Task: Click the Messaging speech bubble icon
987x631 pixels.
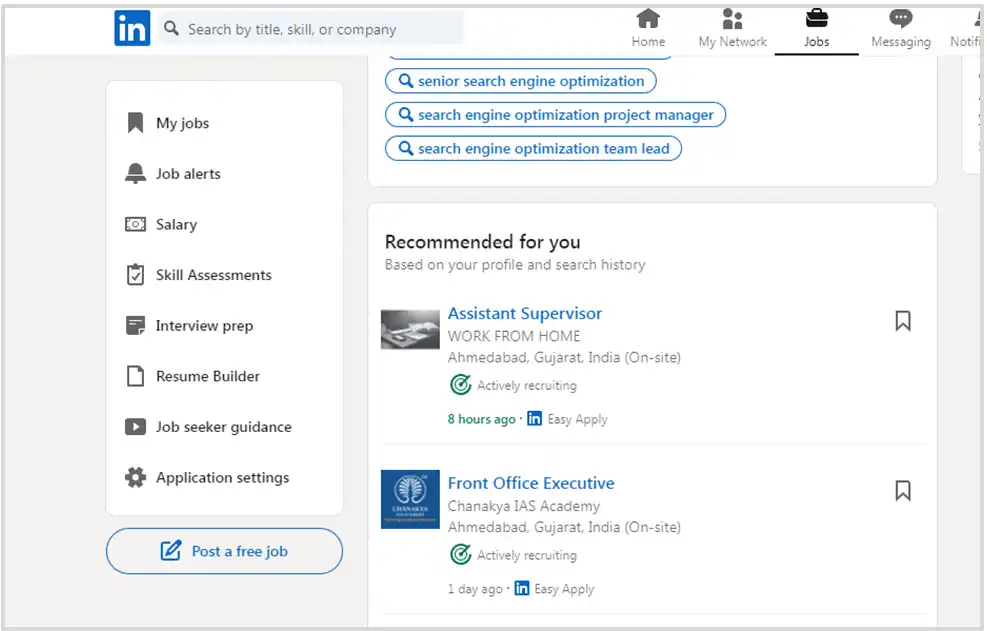Action: (901, 19)
